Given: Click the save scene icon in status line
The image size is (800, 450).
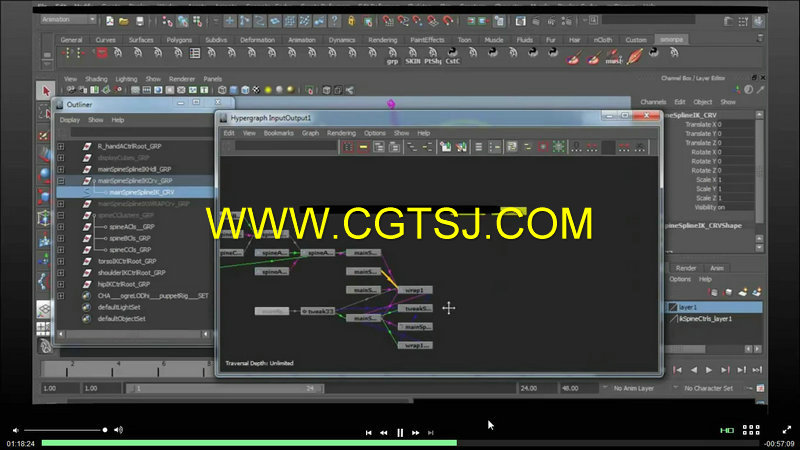Looking at the screenshot, I should [x=140, y=21].
